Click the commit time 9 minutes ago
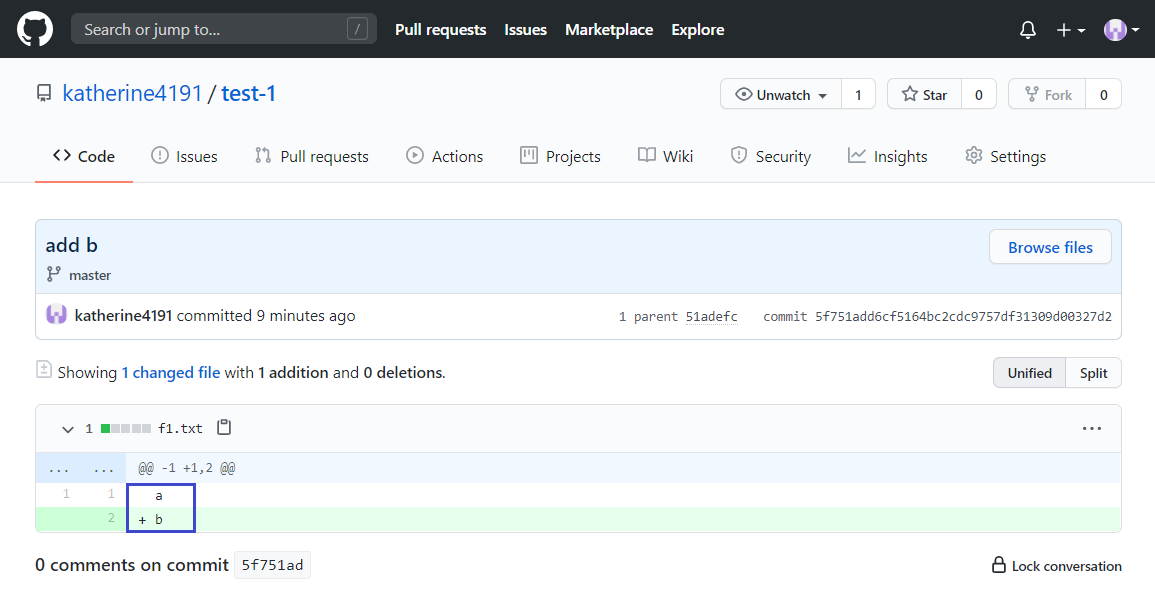Screen dimensions: 1155x591 pyautogui.click(x=306, y=315)
